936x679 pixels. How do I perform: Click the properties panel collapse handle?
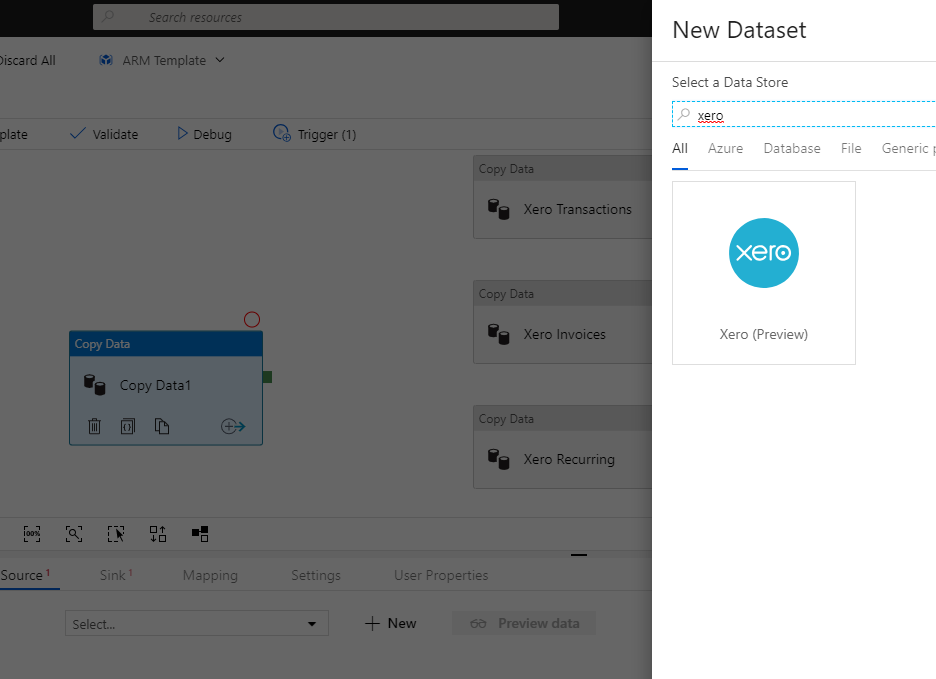(579, 555)
